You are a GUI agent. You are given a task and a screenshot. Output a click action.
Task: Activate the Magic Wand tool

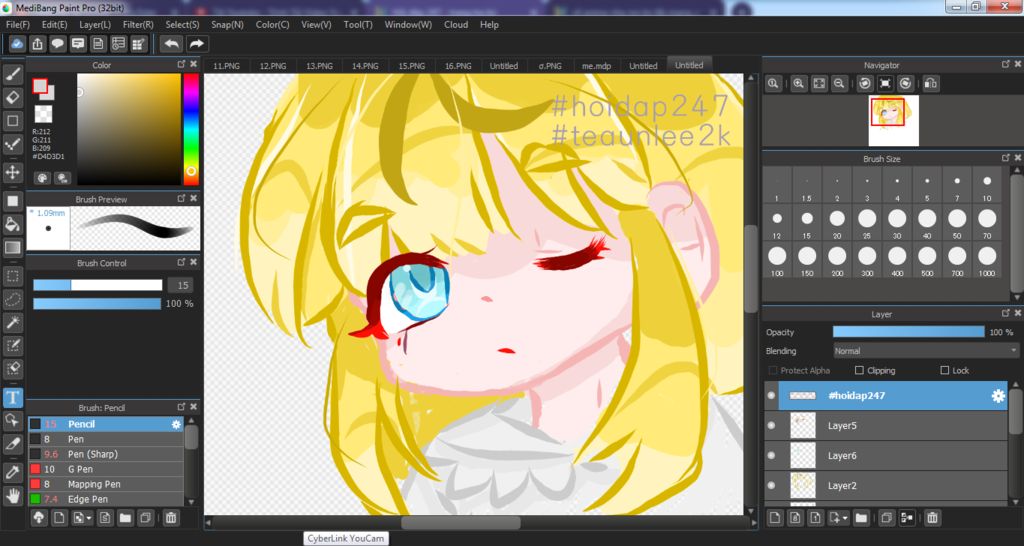point(13,322)
